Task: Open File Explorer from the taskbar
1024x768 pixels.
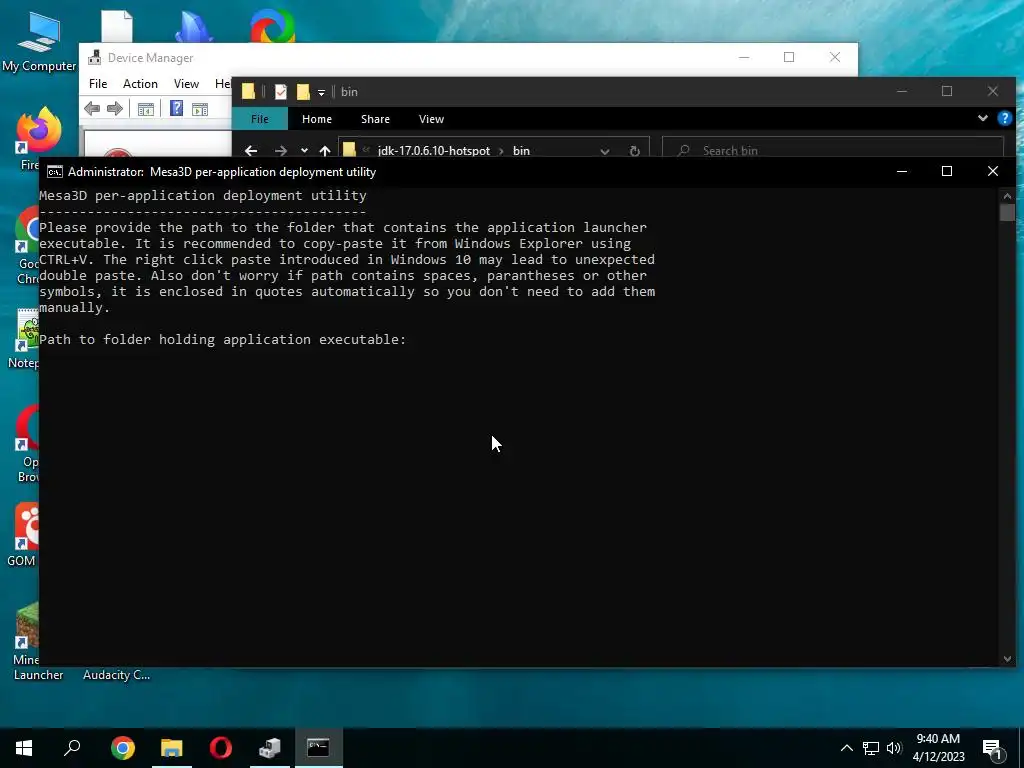Action: (172, 748)
